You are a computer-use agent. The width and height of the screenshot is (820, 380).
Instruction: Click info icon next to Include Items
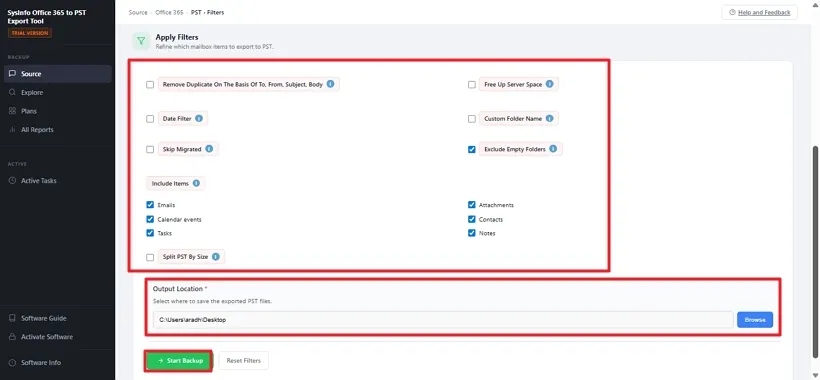tap(196, 183)
